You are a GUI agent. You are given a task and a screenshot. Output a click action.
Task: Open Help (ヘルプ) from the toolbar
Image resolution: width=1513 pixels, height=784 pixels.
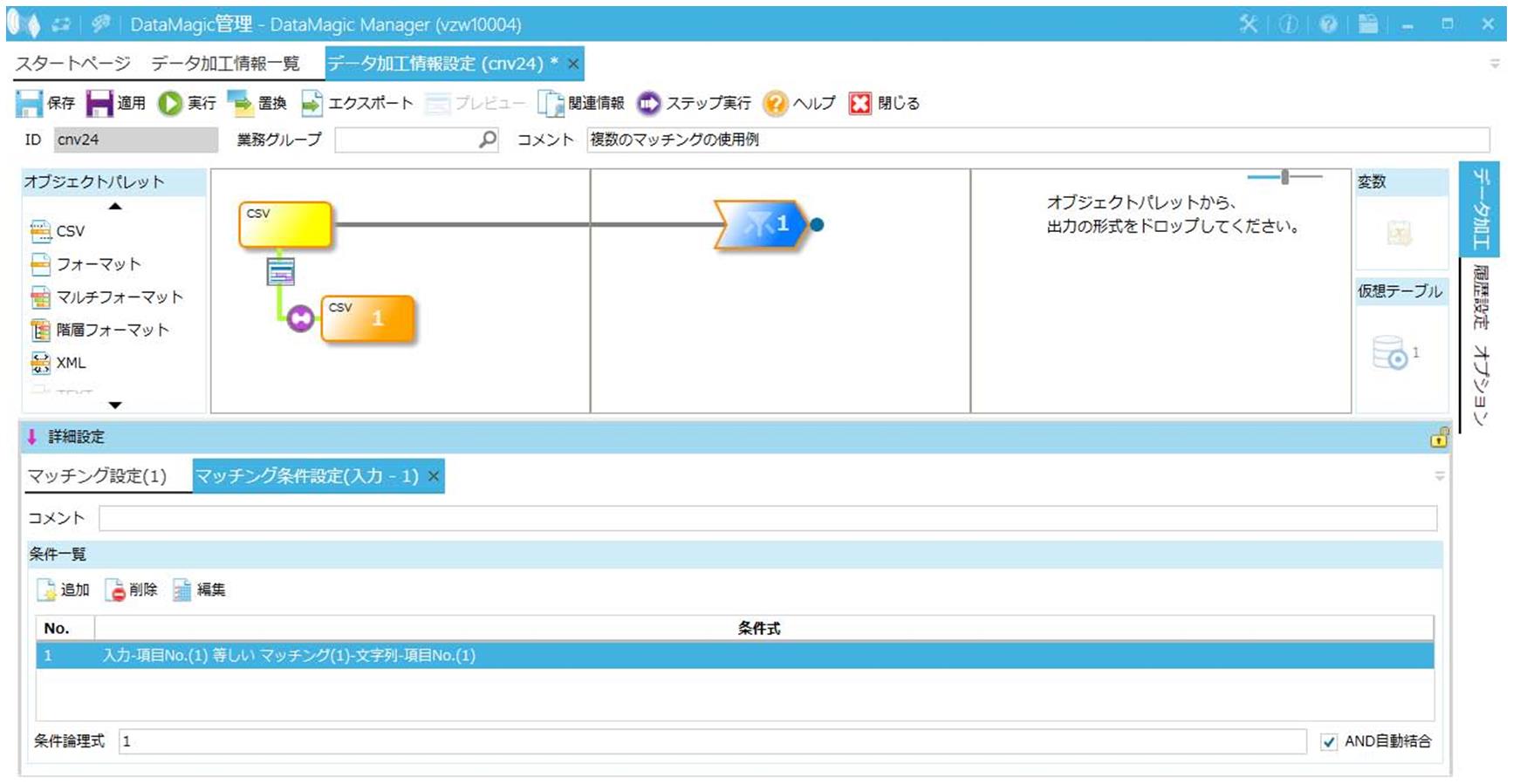775,104
